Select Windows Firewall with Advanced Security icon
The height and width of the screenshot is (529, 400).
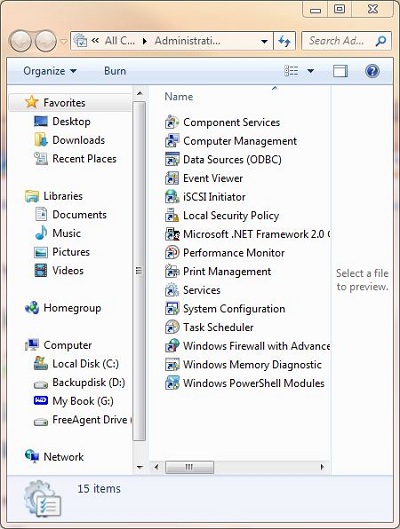[x=172, y=346]
